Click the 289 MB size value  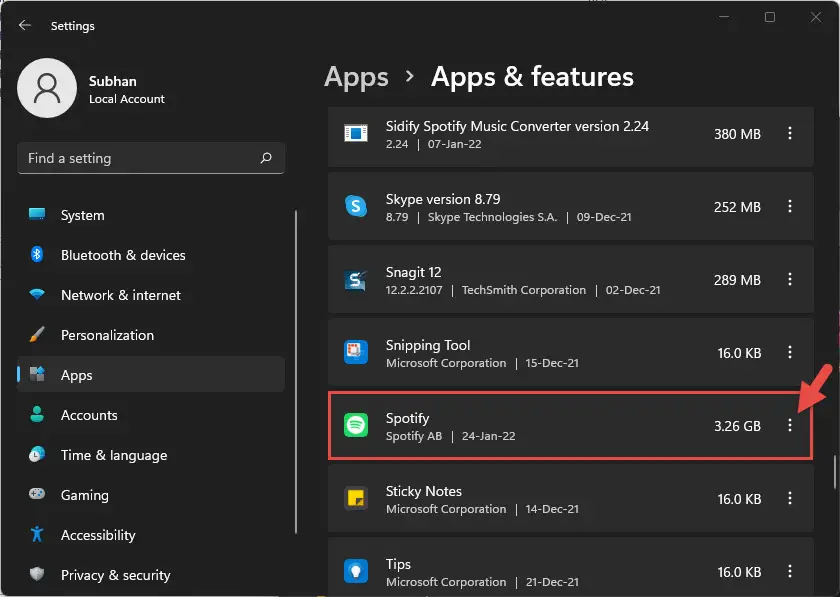tap(737, 280)
